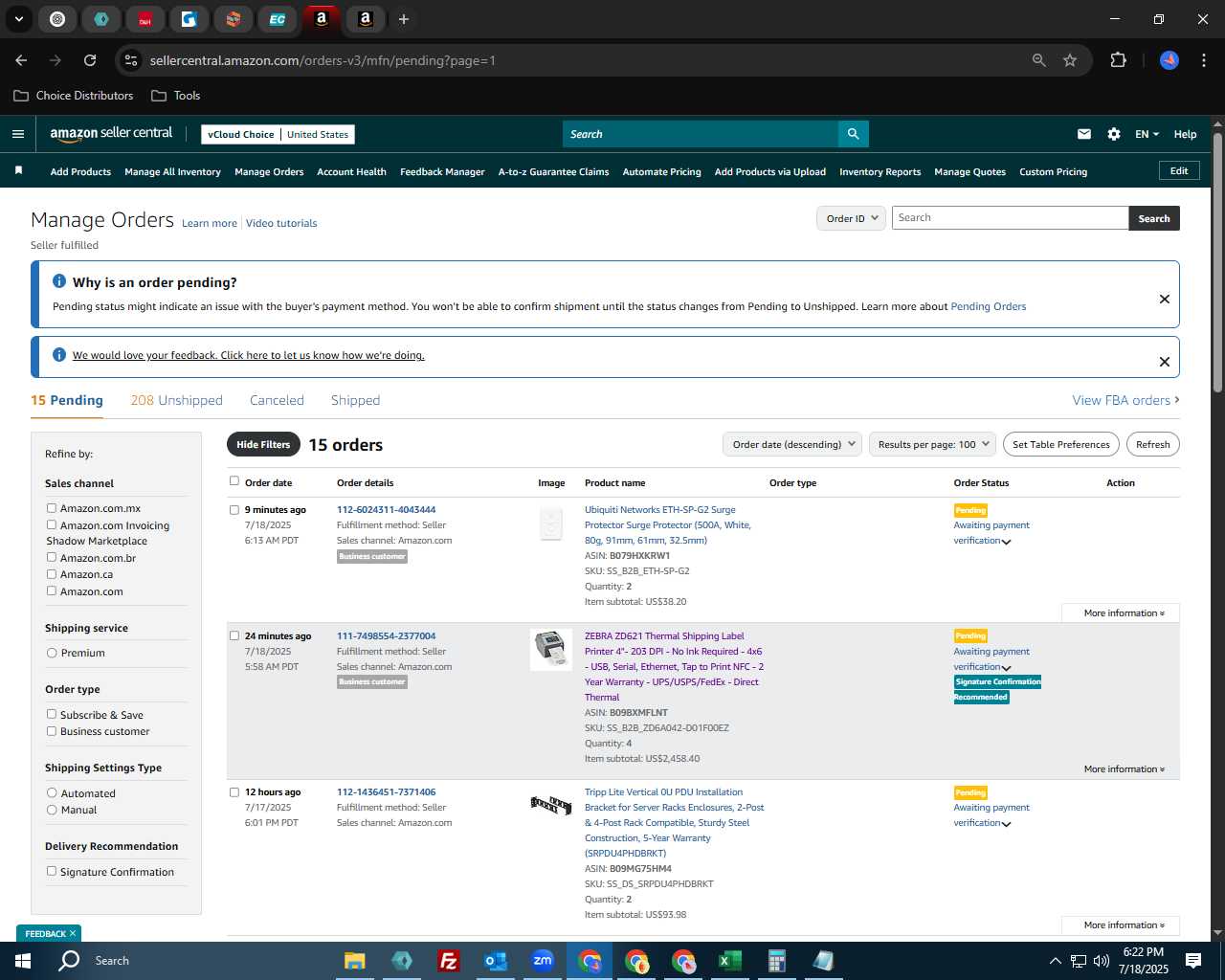Screen dimensions: 1225x980
Task: Click the ZEBRA printer product thumbnail
Action: (550, 649)
